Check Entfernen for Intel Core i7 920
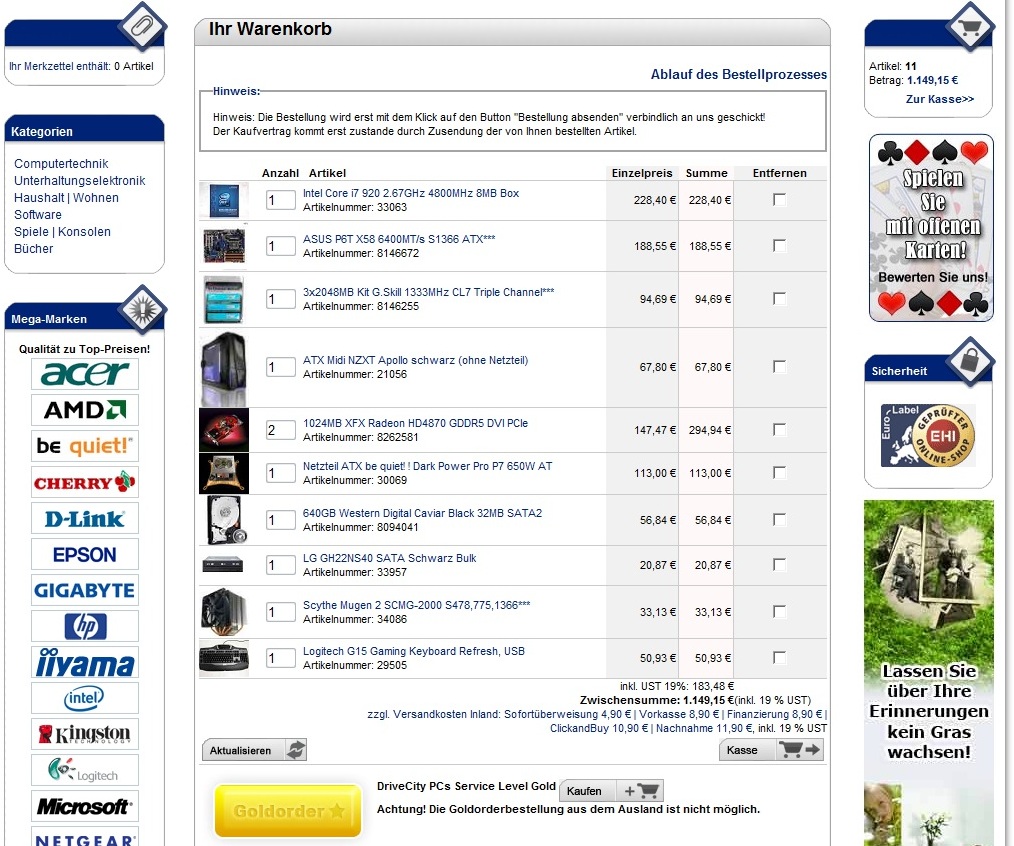This screenshot has height=846, width=1014. pyautogui.click(x=779, y=200)
